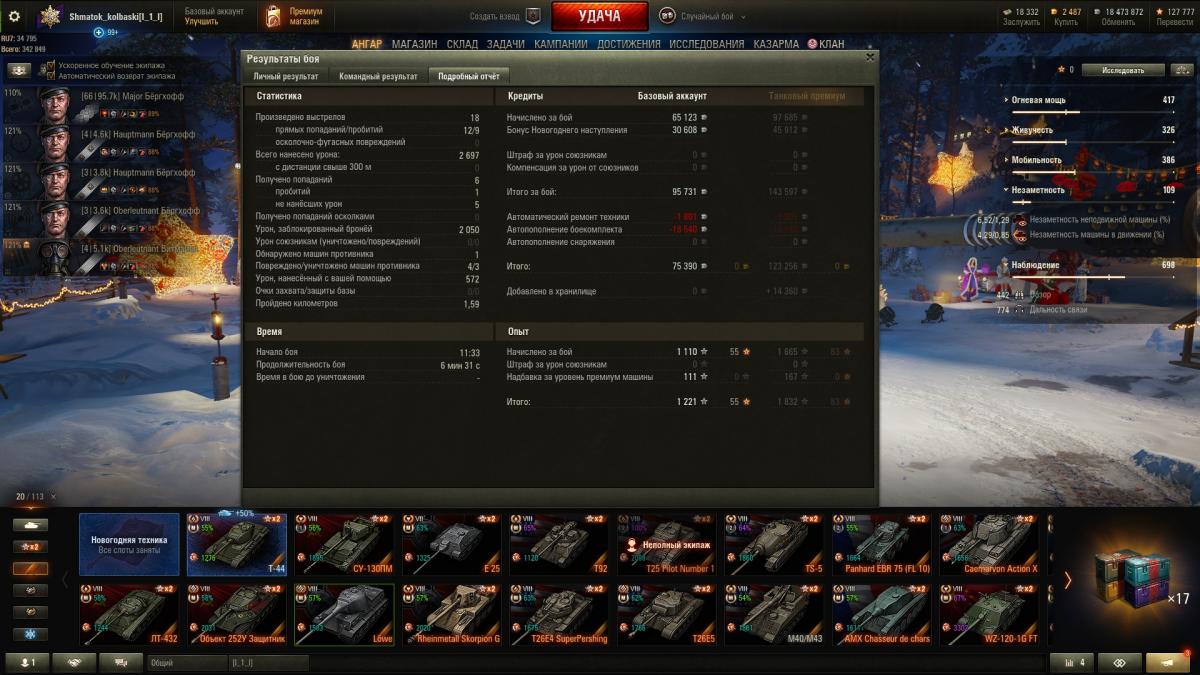1200x675 pixels.
Task: Open the СКЛАД menu
Action: click(x=462, y=44)
